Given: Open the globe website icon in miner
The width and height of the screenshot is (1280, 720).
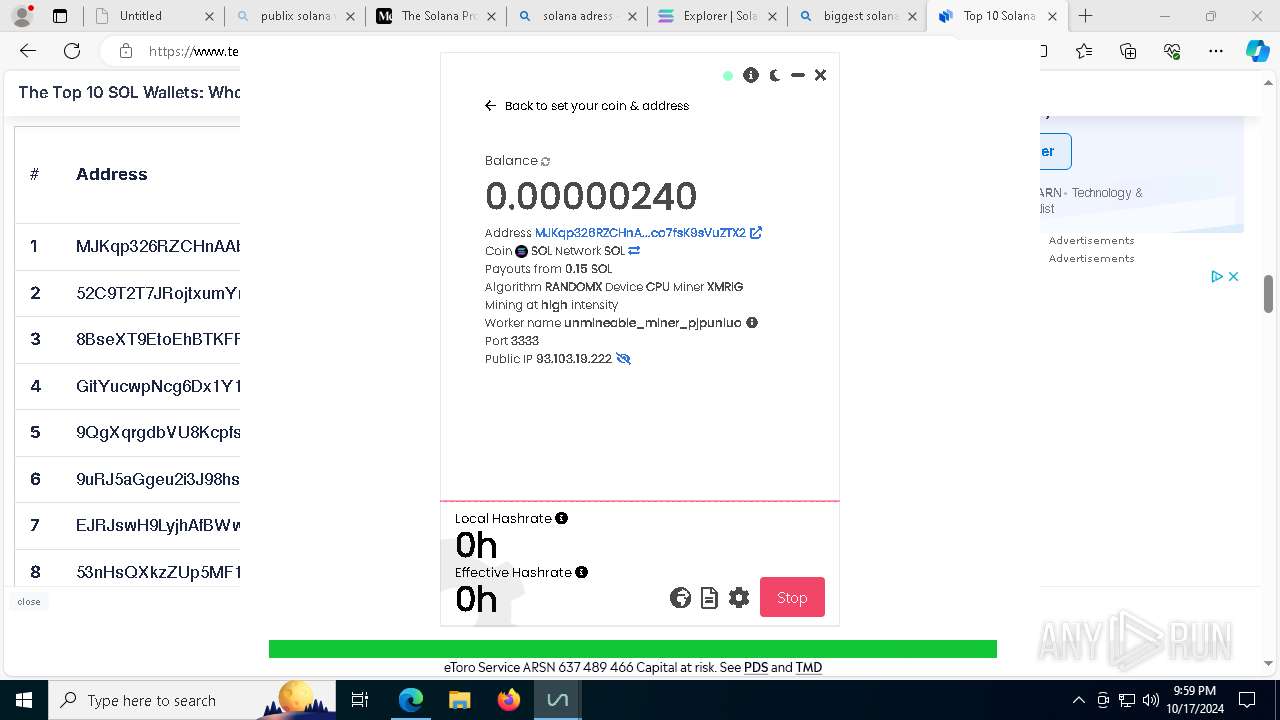Looking at the screenshot, I should point(680,598).
